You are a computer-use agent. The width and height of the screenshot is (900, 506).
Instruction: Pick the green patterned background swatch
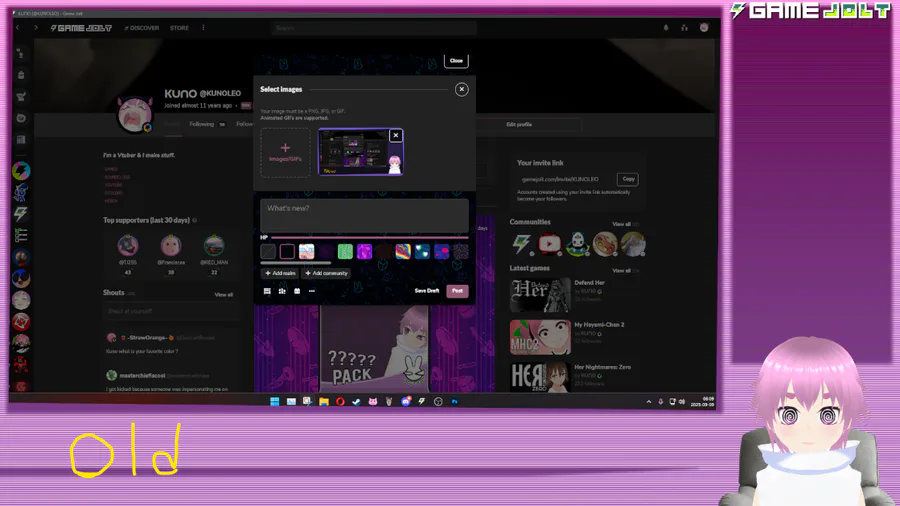[345, 251]
